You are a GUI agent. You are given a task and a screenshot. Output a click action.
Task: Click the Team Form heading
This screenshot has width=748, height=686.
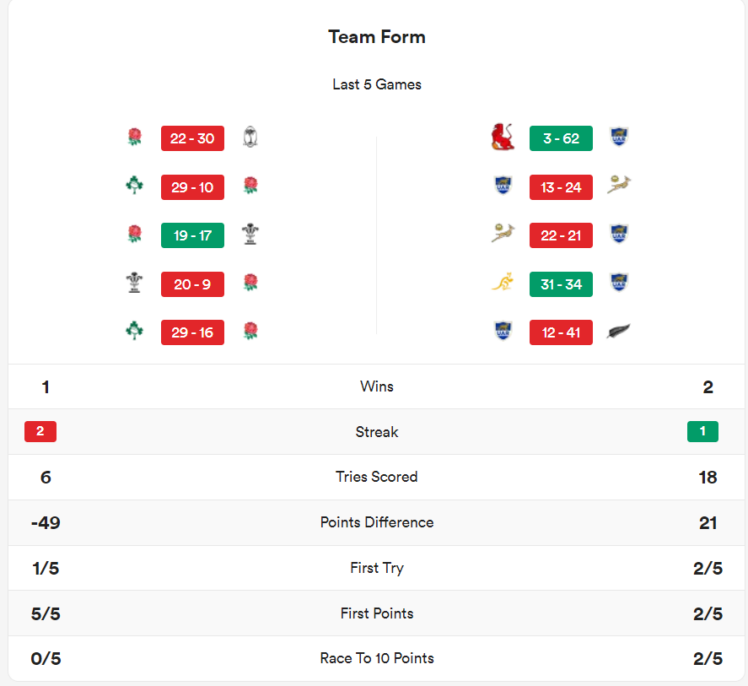377,37
